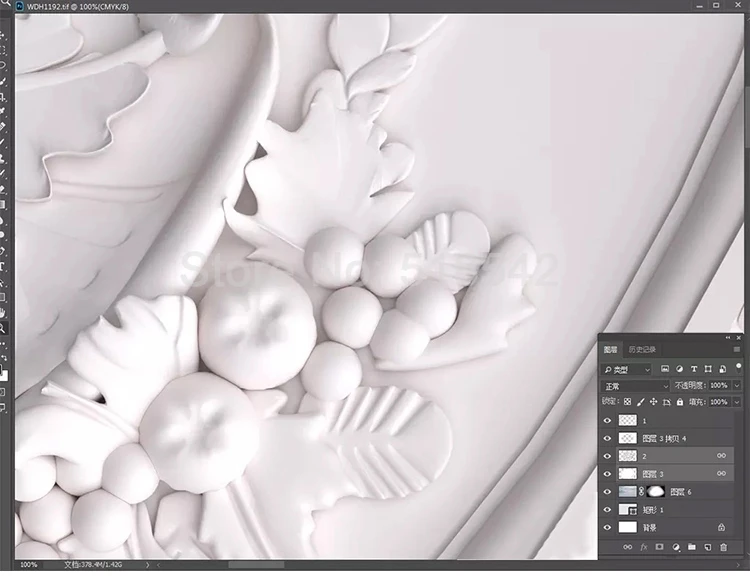This screenshot has height=581, width=750.
Task: Filter layers by adjustment layer icon
Action: pos(679,369)
